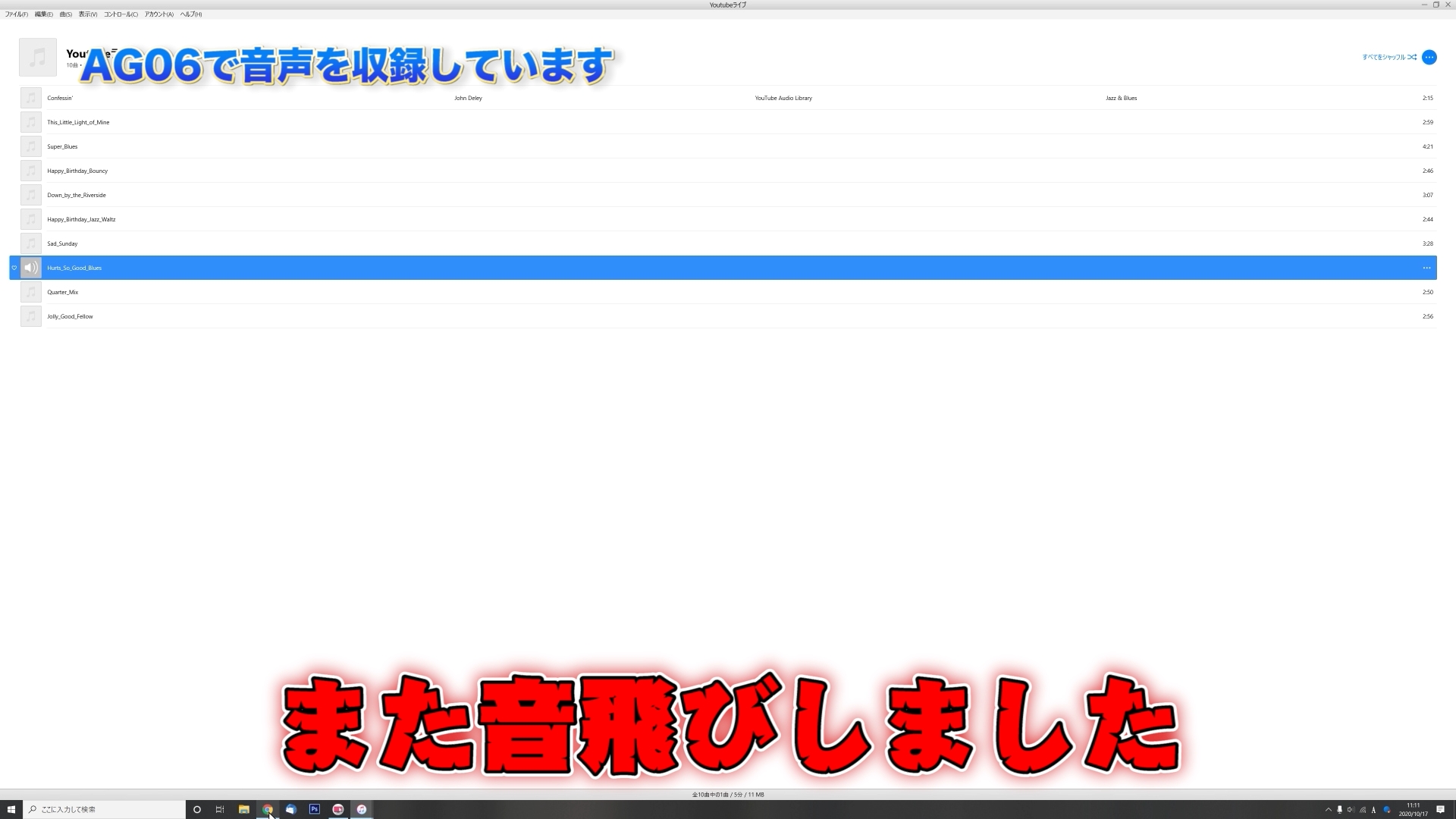Image resolution: width=1456 pixels, height=819 pixels.
Task: Open Photoshop from the taskbar
Action: 315,809
